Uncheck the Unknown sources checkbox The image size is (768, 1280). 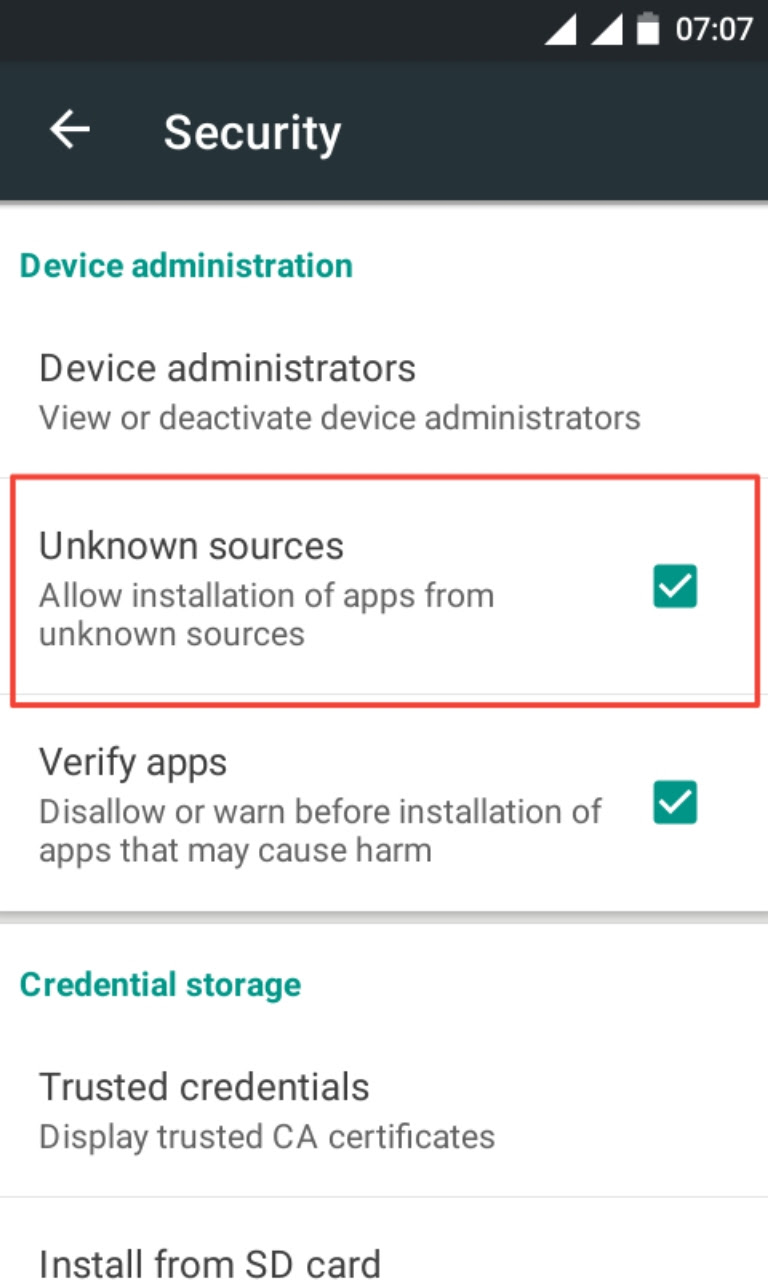tap(675, 587)
